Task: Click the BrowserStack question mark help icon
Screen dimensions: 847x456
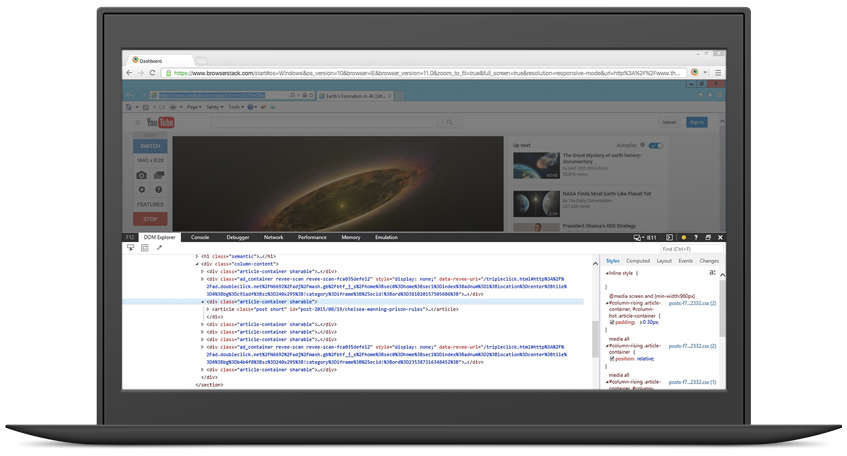Action: 159,190
